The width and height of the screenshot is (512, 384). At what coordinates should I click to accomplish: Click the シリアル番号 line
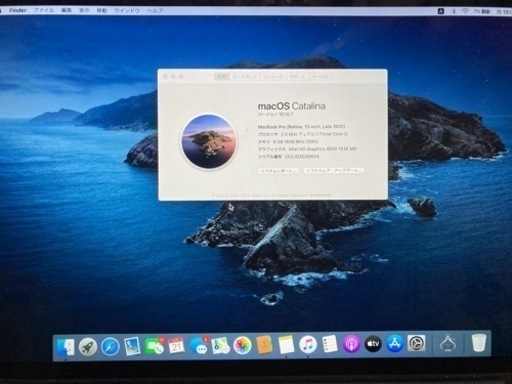pyautogui.click(x=289, y=156)
